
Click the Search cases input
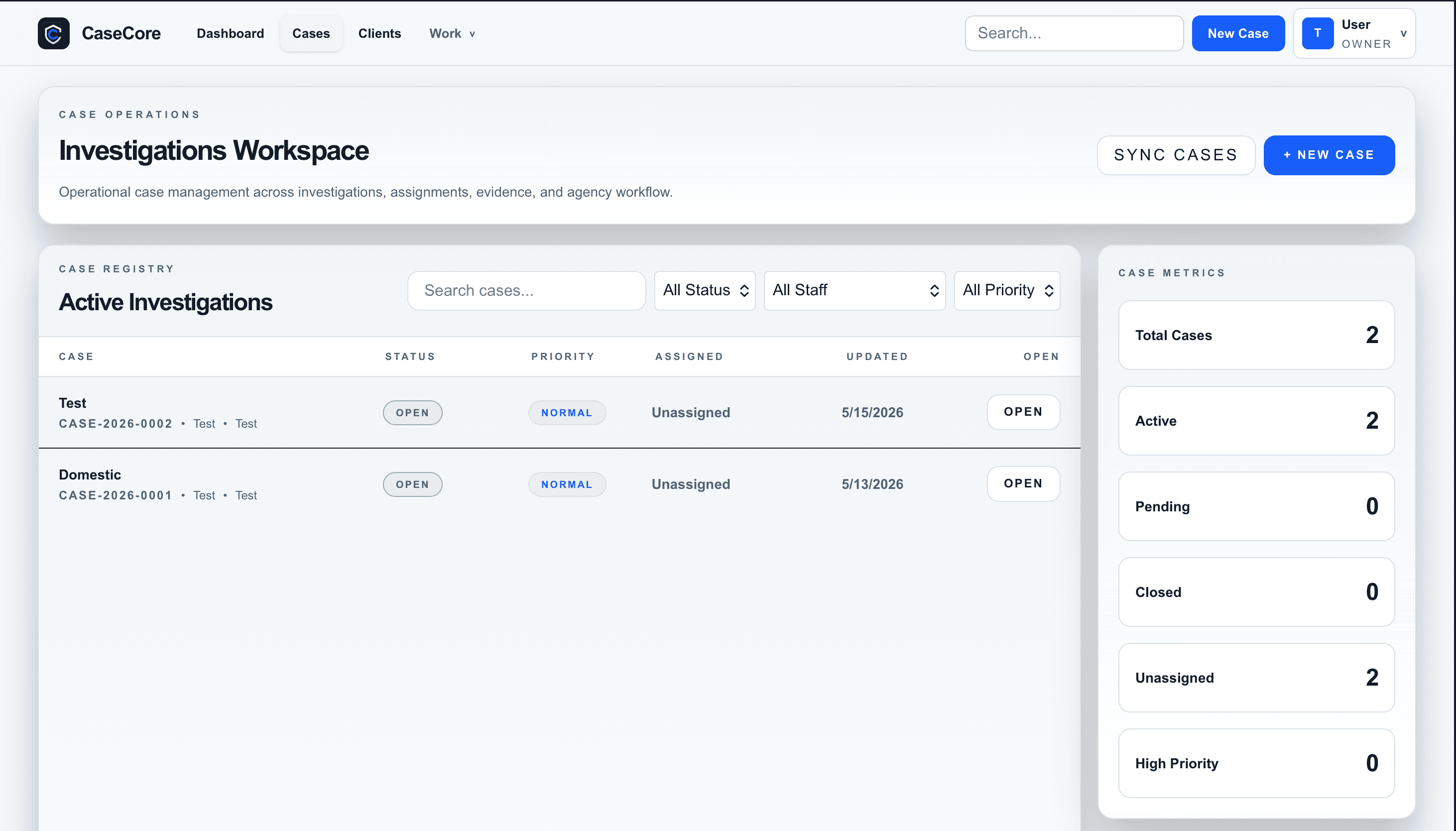[x=526, y=290]
